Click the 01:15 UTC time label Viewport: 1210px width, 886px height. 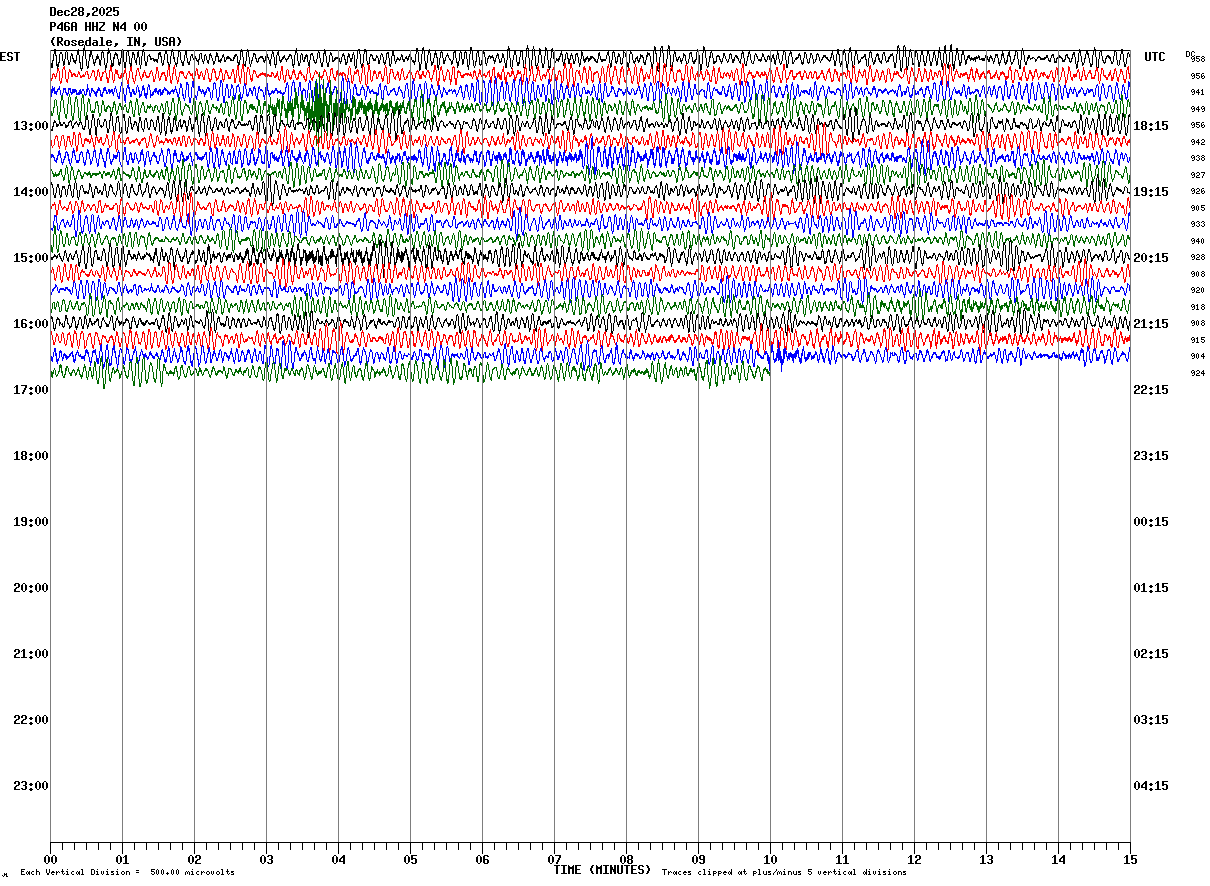tap(1150, 588)
